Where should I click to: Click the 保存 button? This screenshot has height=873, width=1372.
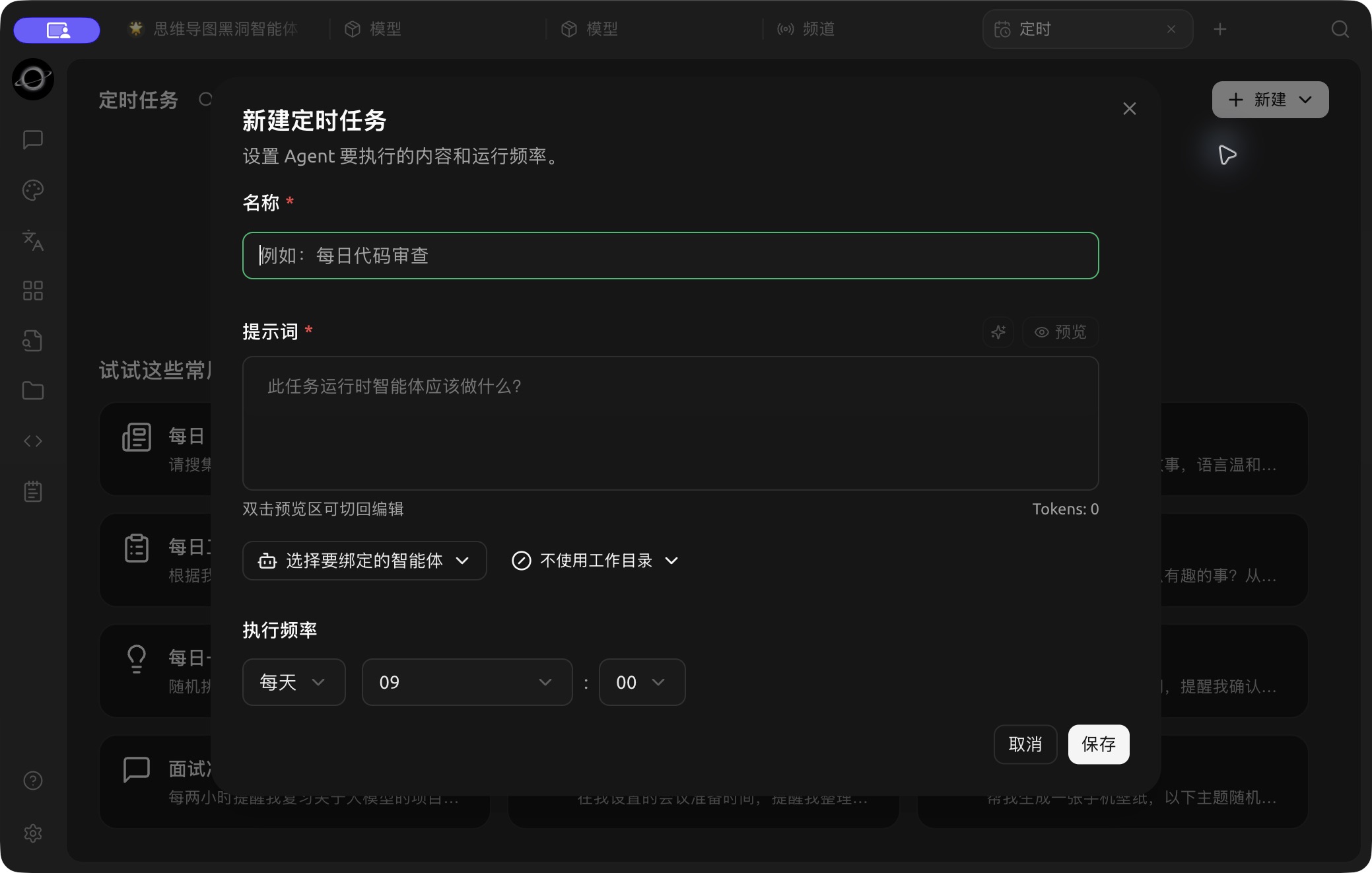tap(1099, 744)
